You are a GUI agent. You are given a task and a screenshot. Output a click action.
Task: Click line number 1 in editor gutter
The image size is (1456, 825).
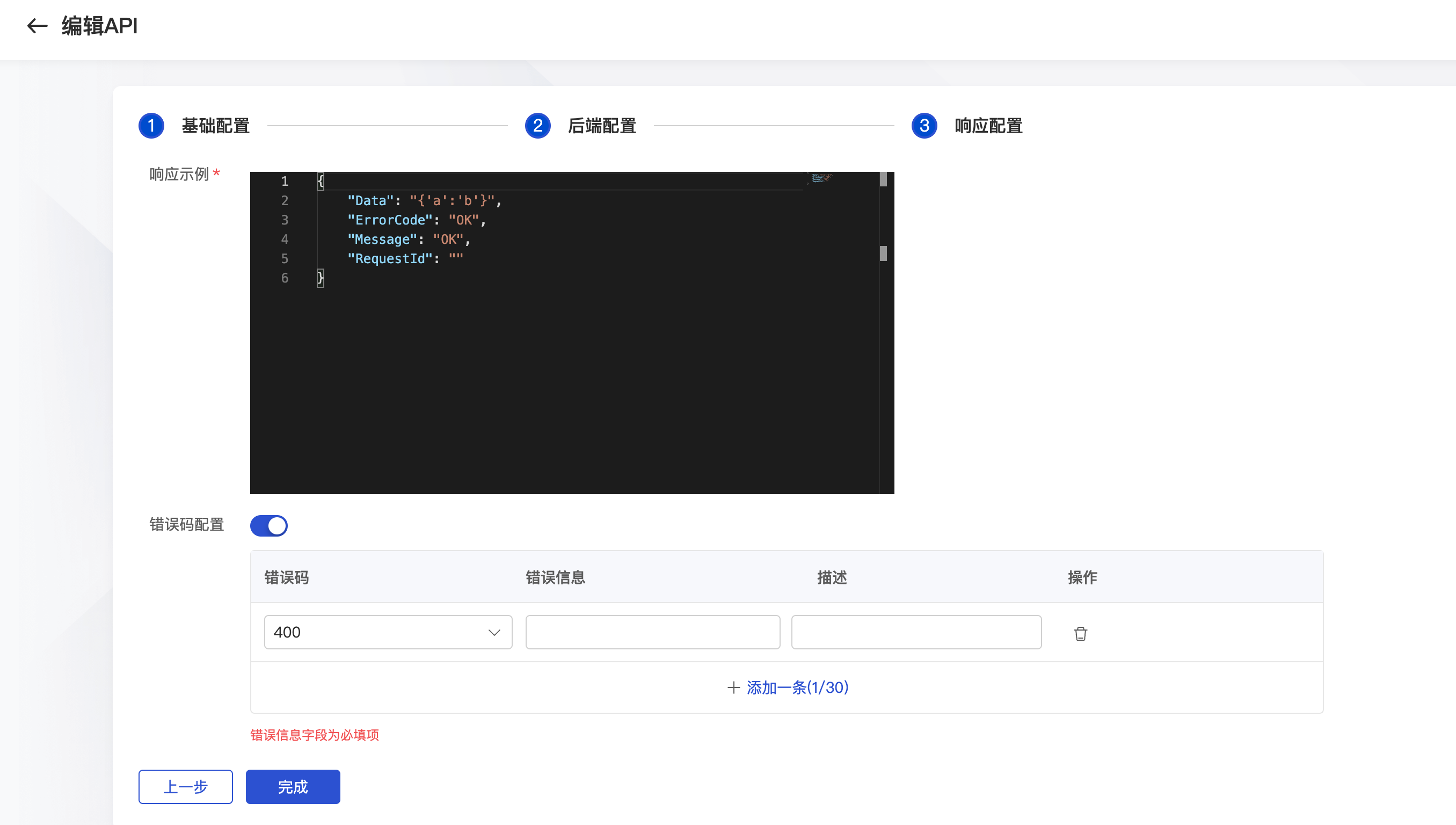(x=285, y=182)
